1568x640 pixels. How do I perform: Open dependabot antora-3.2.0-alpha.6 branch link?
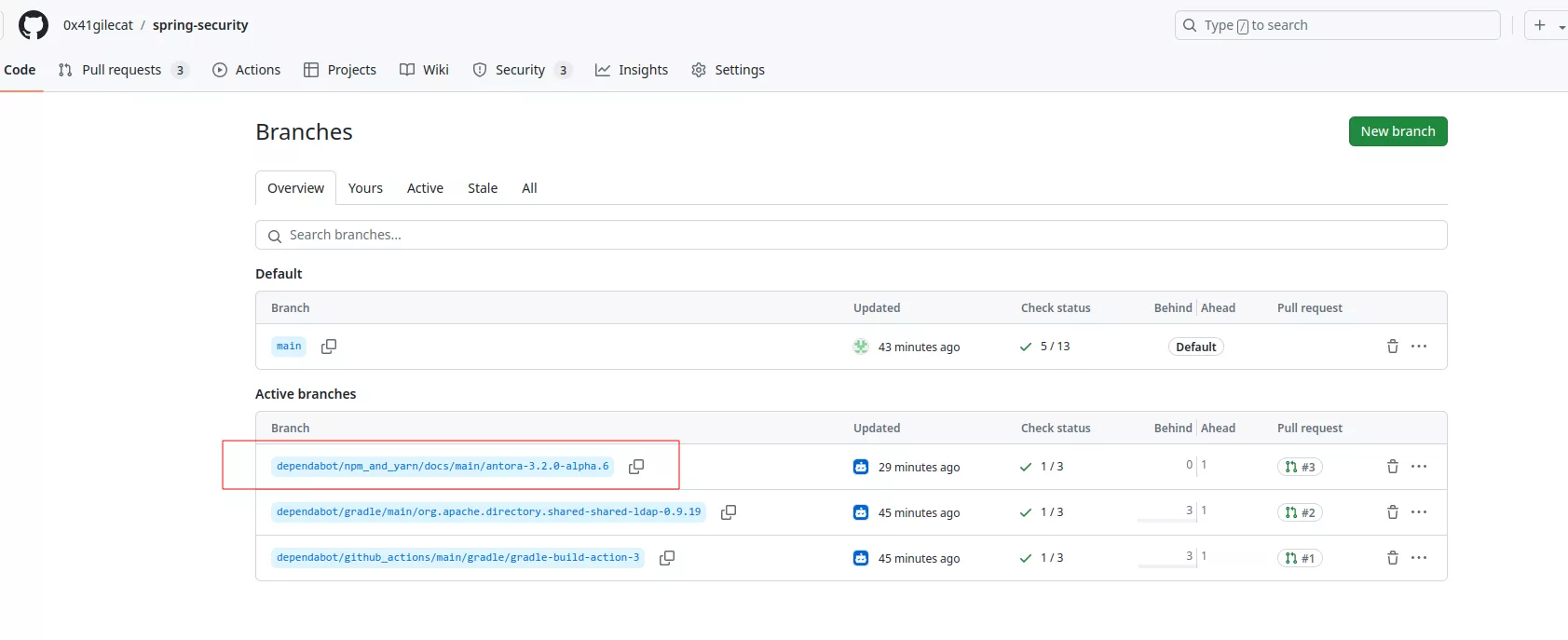(443, 467)
